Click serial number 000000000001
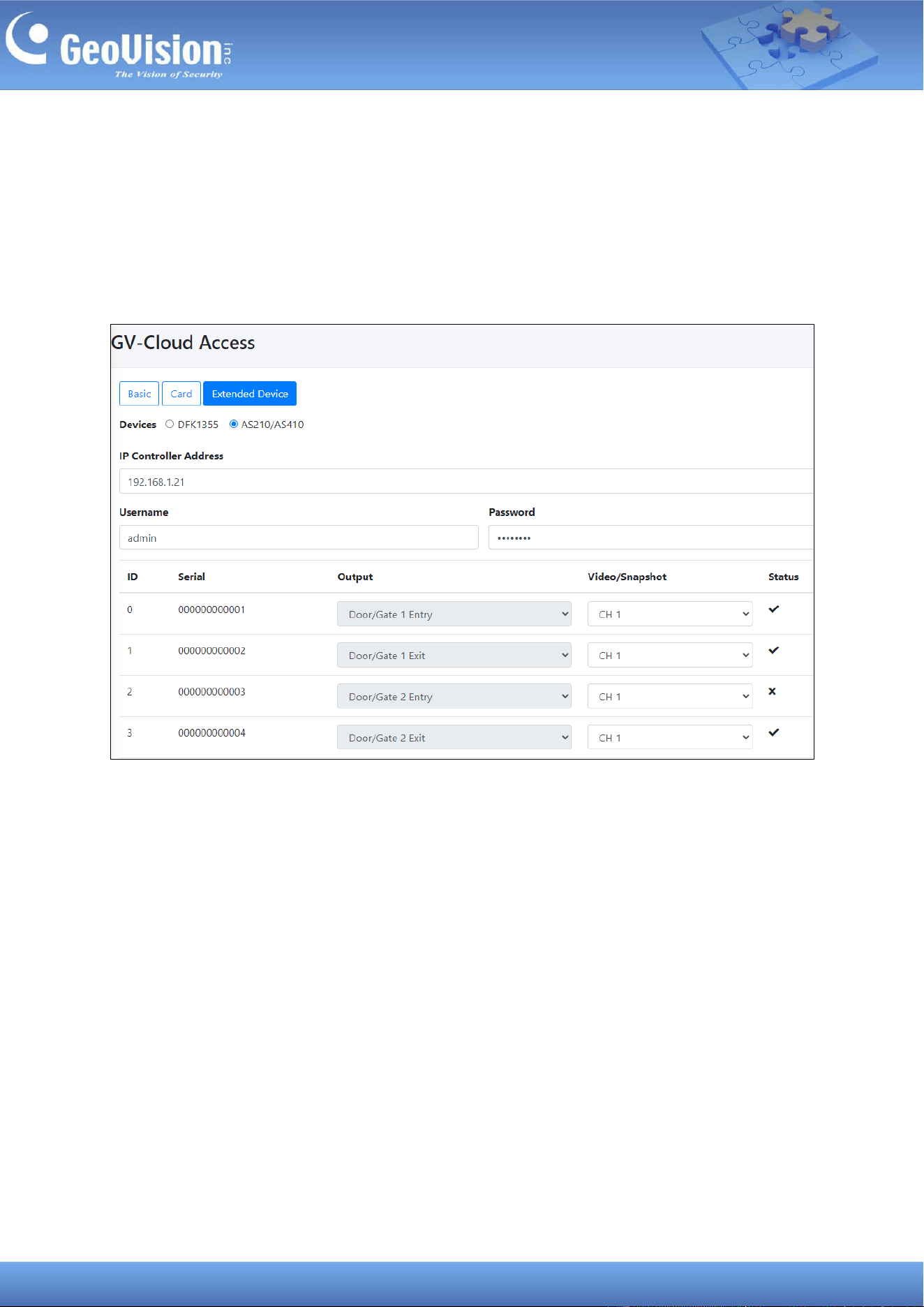The height and width of the screenshot is (1307, 924). click(211, 610)
